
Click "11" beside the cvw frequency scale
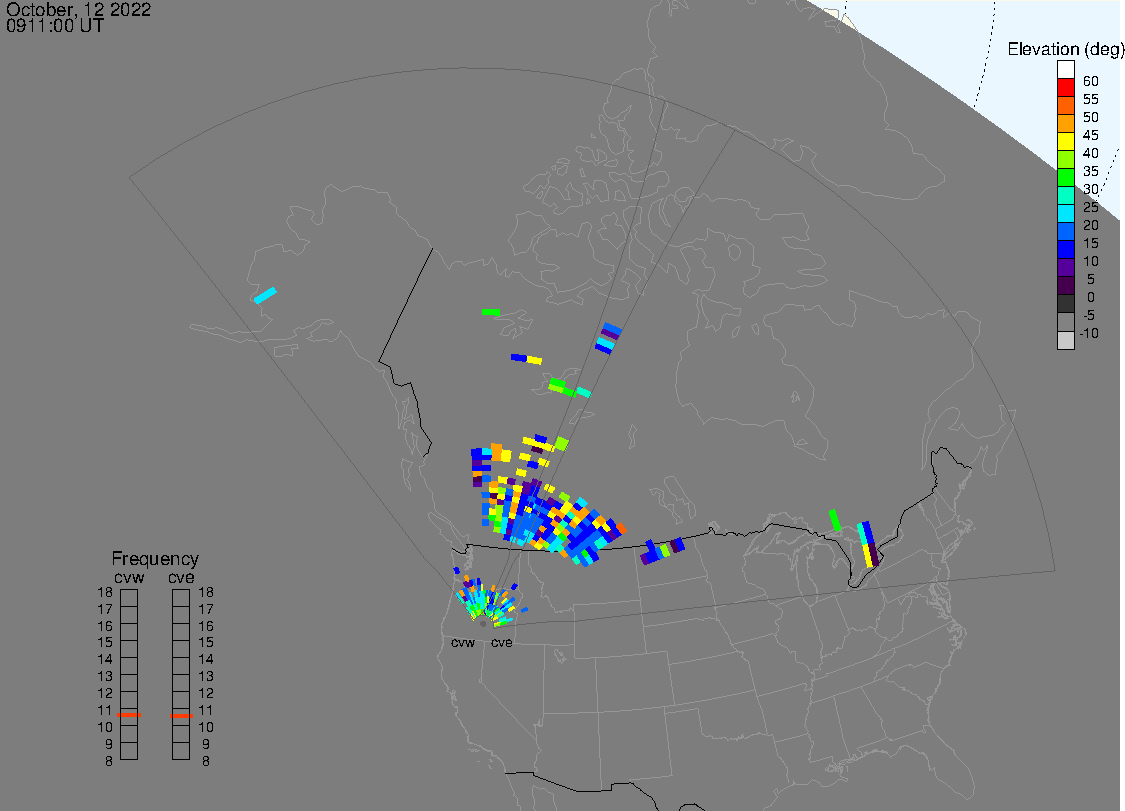coord(105,711)
